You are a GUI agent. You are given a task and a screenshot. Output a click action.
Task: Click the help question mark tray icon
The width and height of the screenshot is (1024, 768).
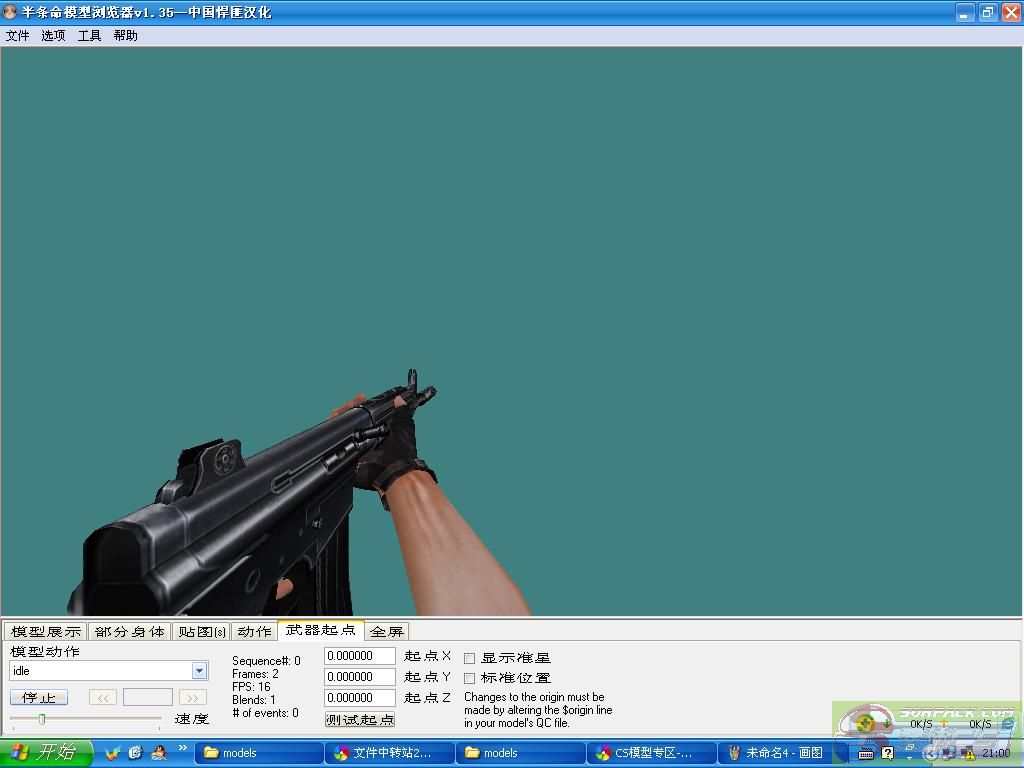point(887,753)
